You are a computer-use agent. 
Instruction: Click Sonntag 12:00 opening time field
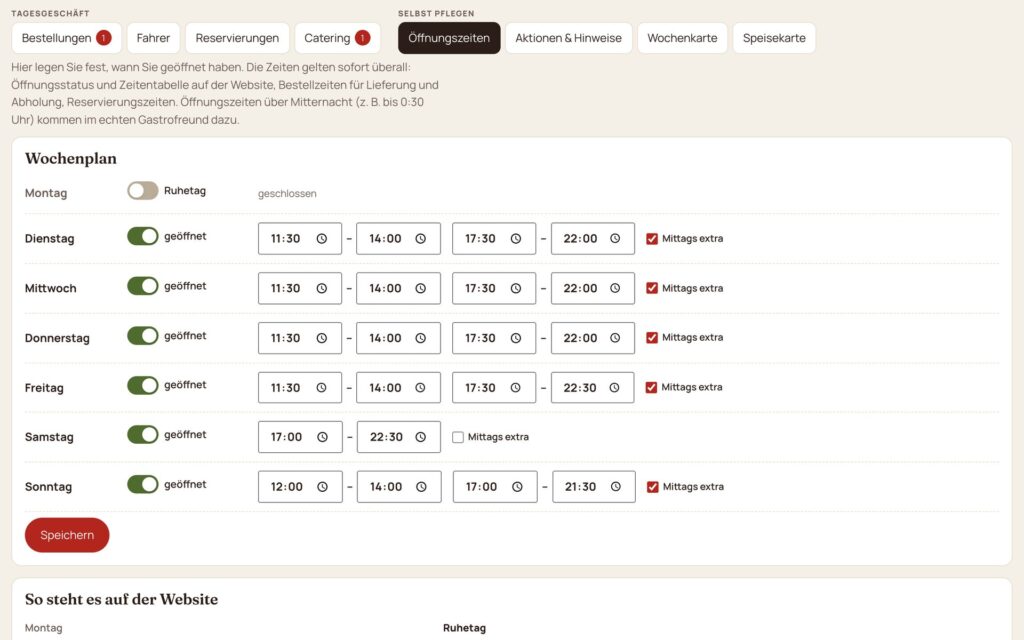pyautogui.click(x=300, y=487)
